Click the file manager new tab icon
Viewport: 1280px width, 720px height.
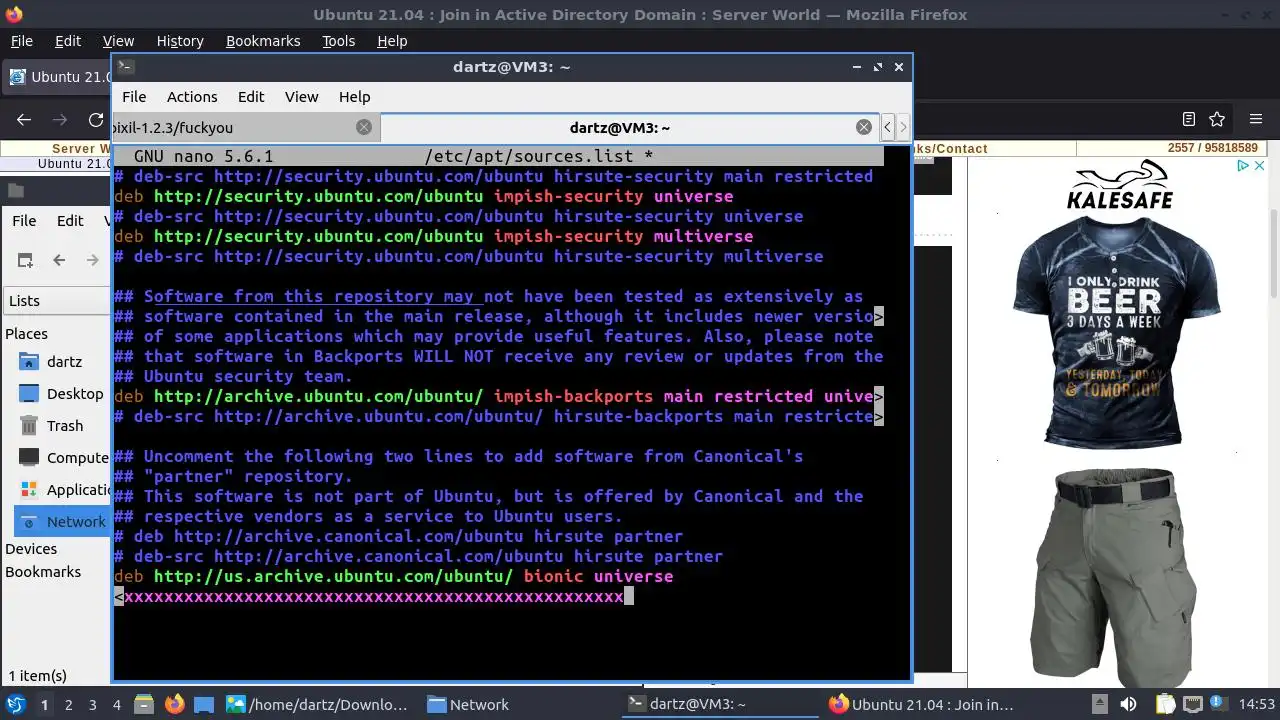pos(25,260)
